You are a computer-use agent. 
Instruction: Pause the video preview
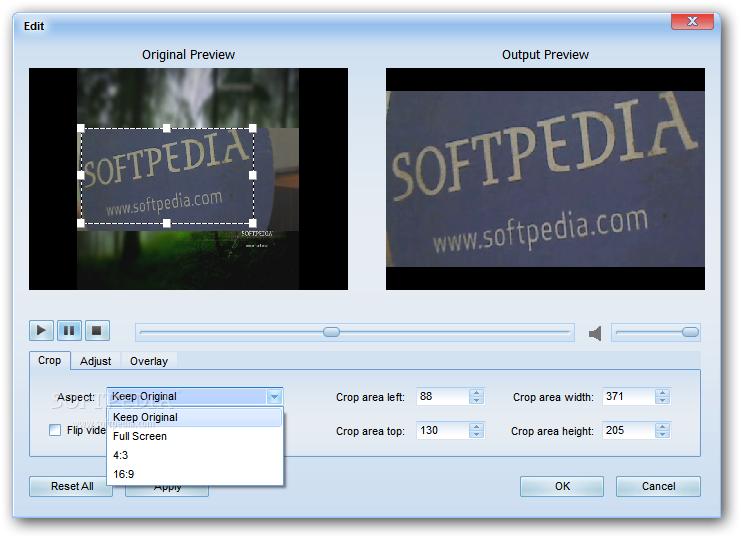69,330
